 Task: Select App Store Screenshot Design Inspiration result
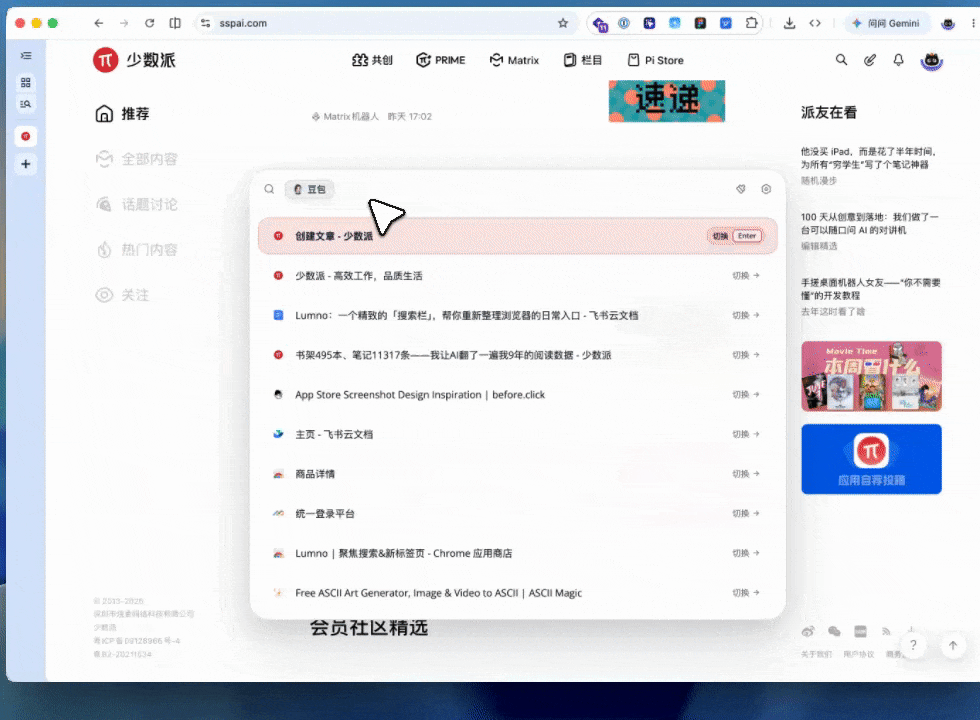pos(518,394)
